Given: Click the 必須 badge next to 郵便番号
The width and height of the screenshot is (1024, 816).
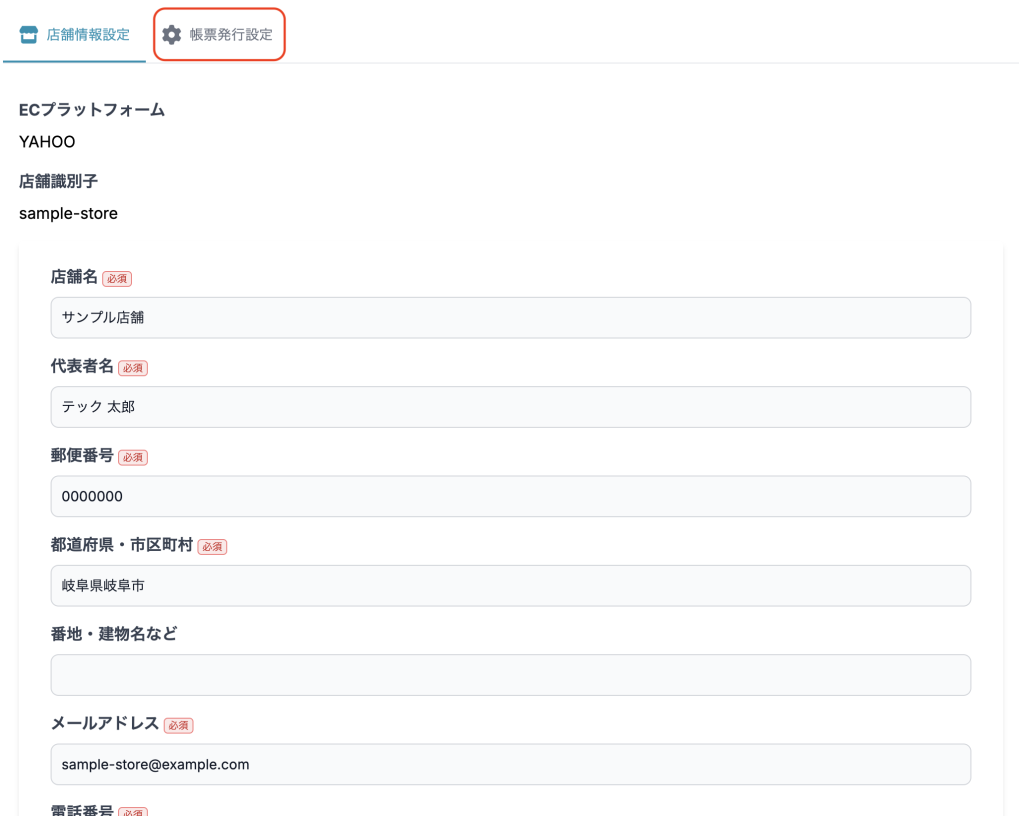Looking at the screenshot, I should pos(133,457).
